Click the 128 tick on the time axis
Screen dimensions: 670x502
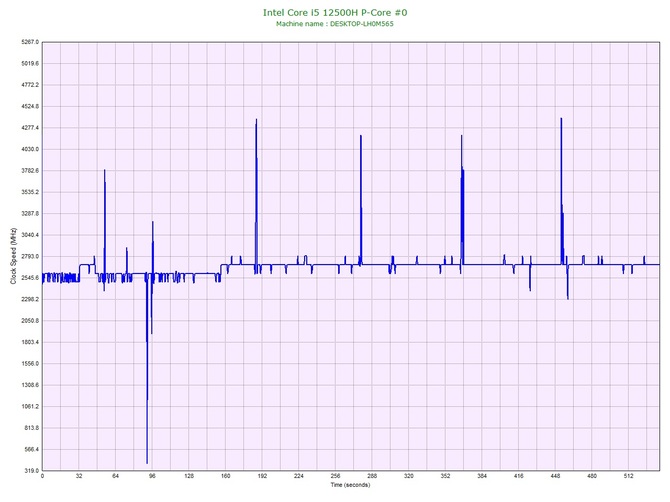189,476
